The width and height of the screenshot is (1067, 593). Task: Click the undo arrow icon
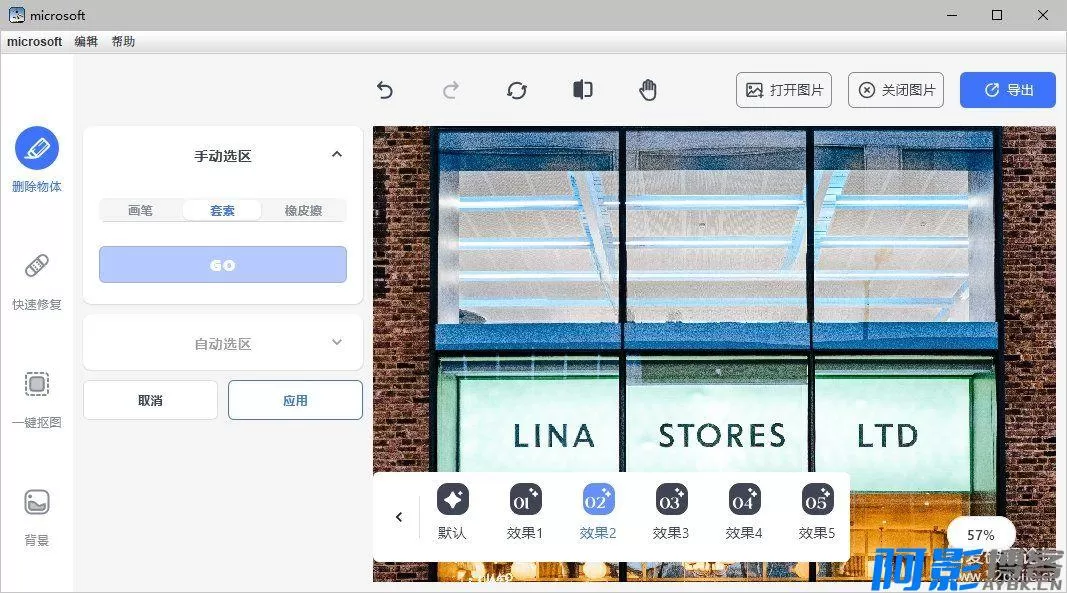pos(385,90)
